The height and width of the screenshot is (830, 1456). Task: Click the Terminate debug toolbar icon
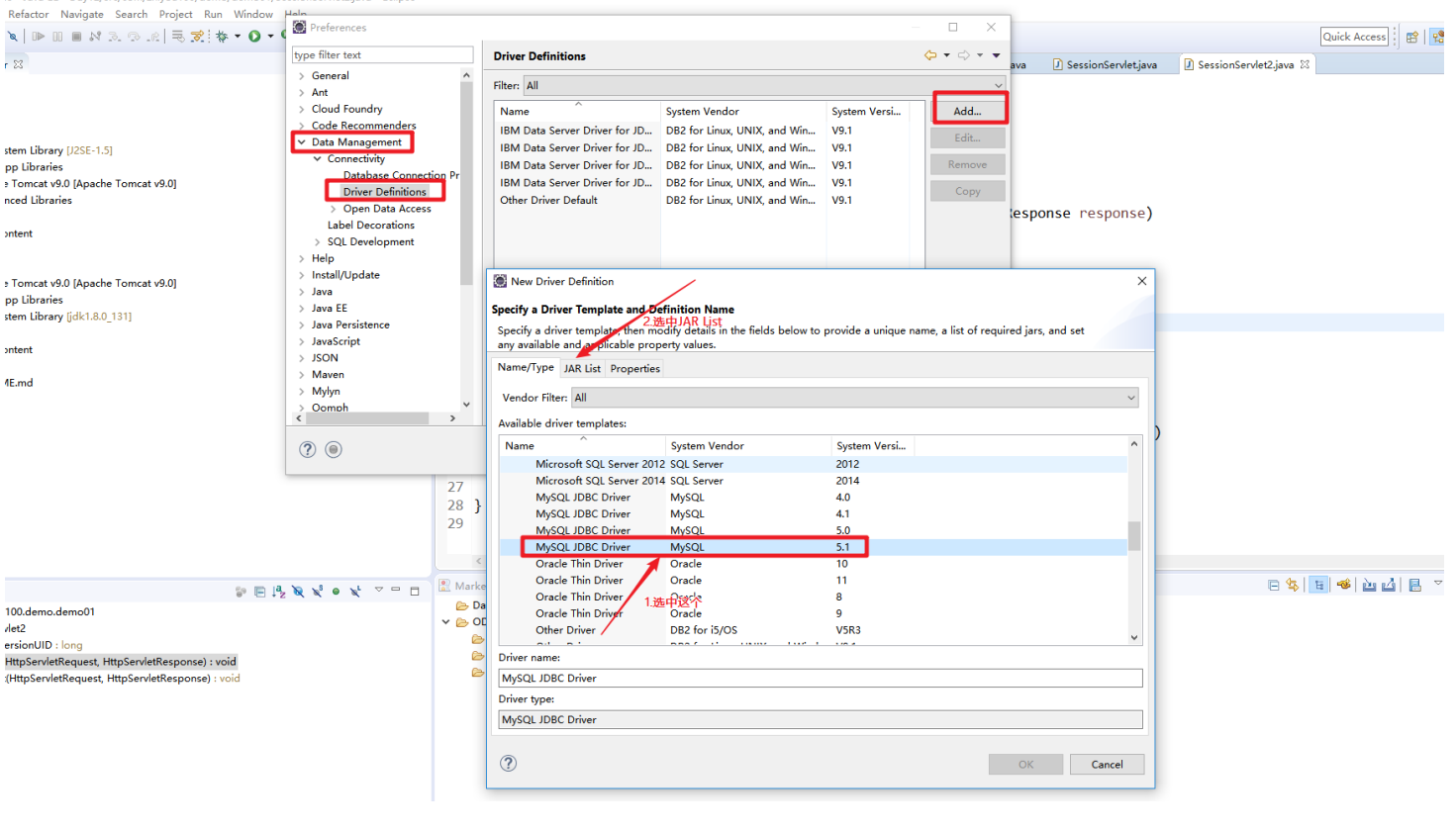(x=76, y=37)
